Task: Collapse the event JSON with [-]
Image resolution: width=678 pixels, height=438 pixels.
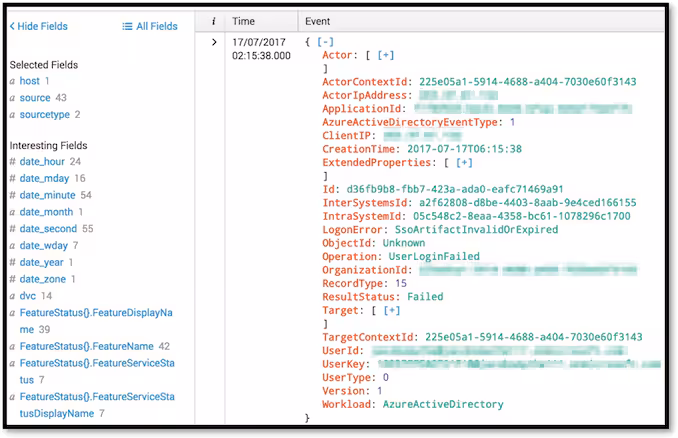Action: pos(326,42)
